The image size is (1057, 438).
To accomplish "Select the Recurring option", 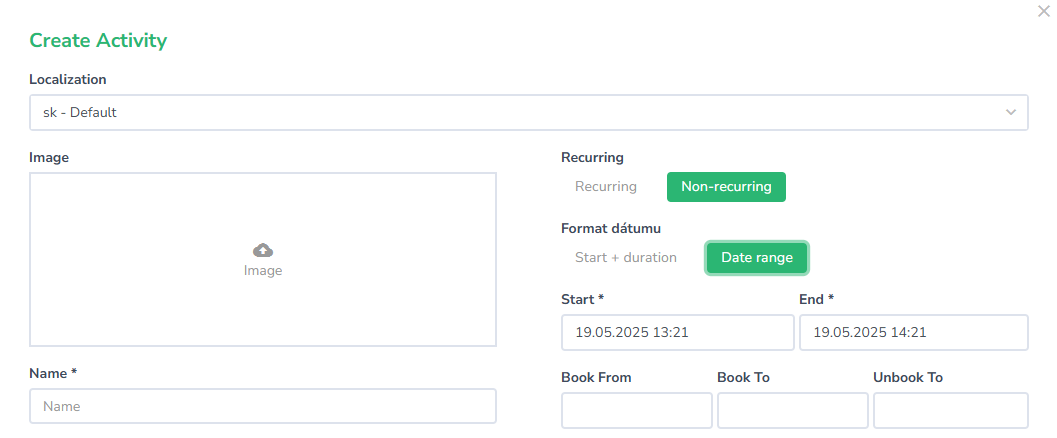I will (x=605, y=187).
